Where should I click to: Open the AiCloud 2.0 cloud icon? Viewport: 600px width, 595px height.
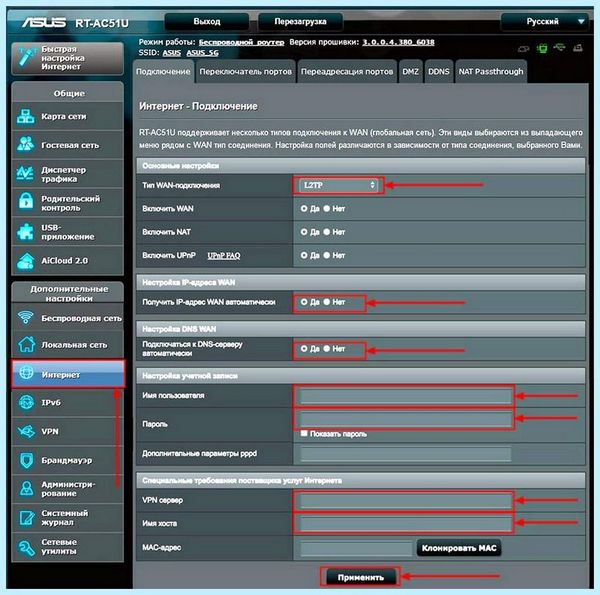tap(26, 261)
